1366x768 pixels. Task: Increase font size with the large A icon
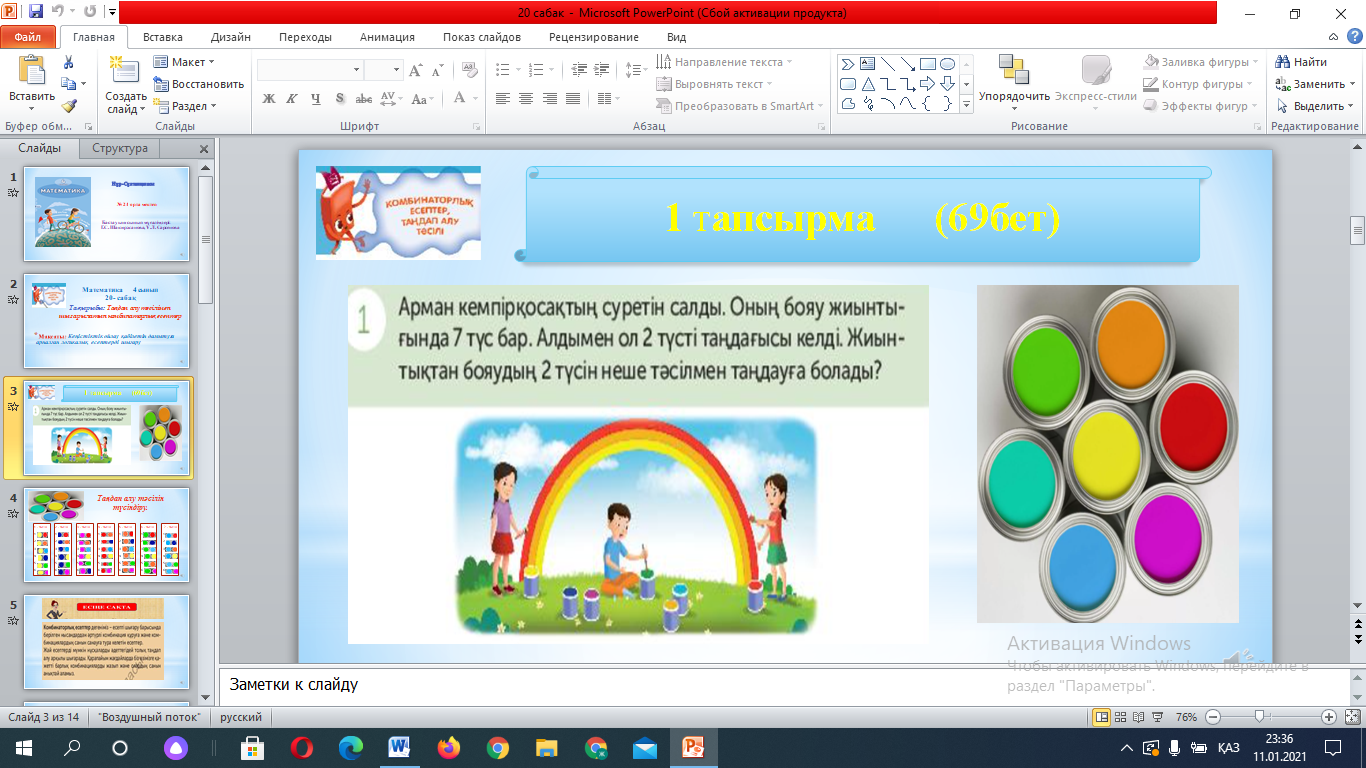pos(417,70)
